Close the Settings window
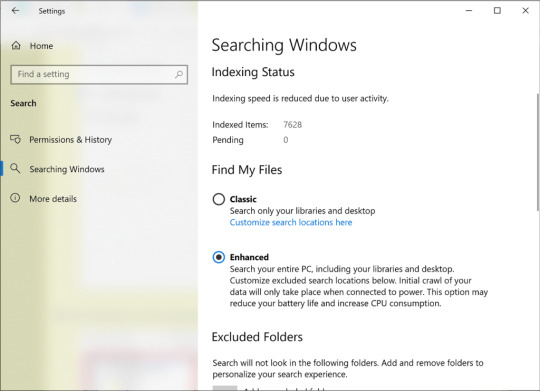 tap(525, 11)
